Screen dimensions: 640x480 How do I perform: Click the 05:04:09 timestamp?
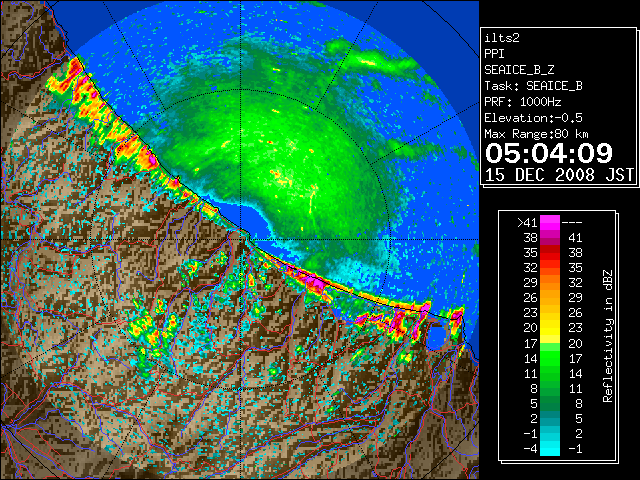pos(549,153)
